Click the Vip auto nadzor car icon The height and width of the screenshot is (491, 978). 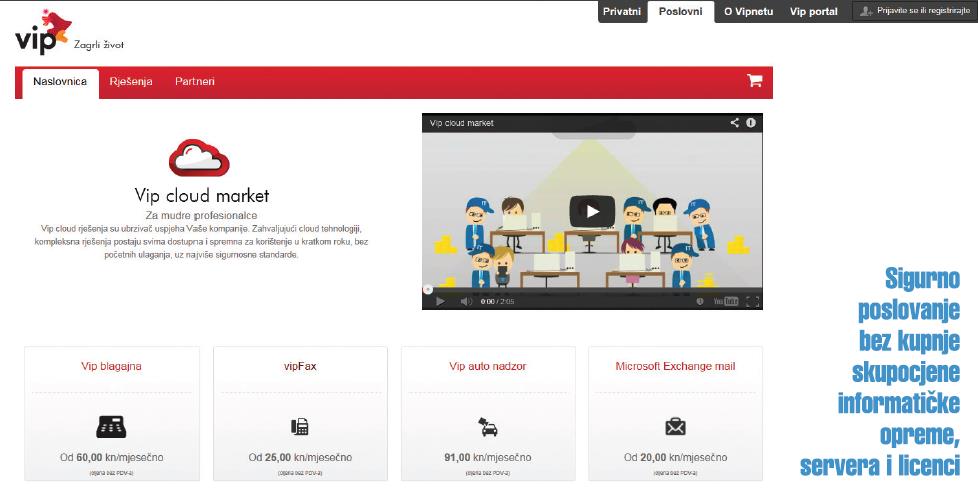(488, 426)
